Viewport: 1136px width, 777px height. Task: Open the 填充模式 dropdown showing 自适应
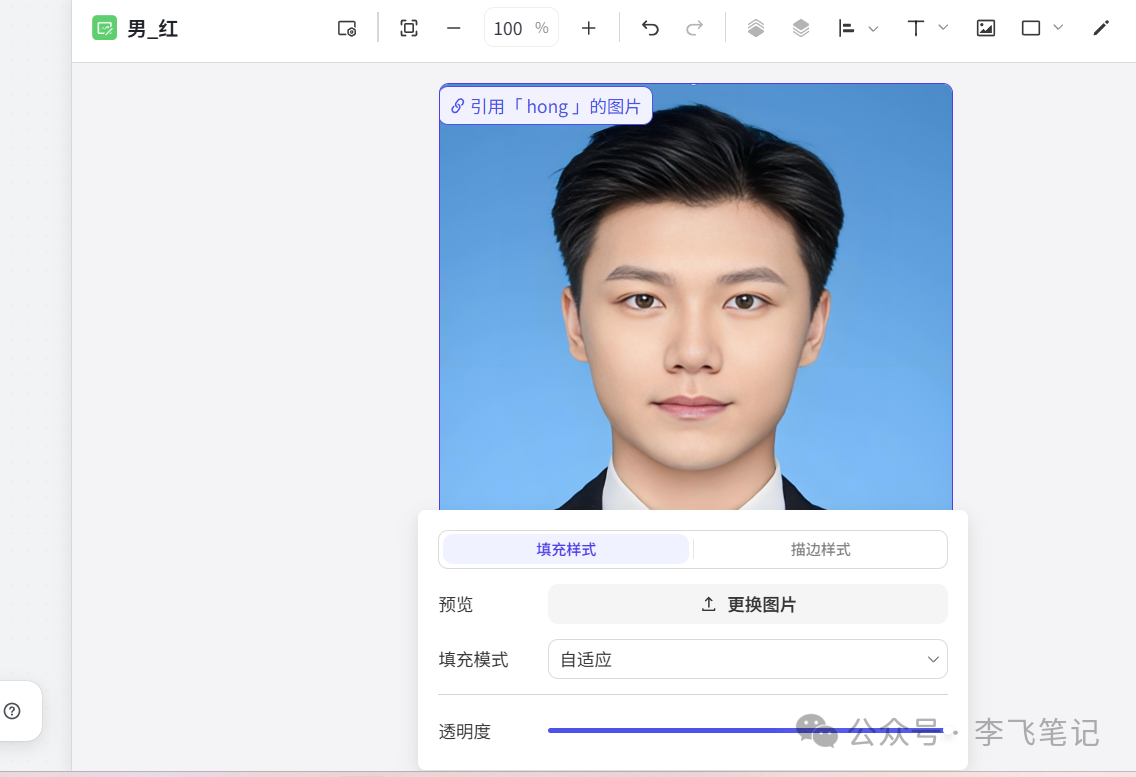747,659
